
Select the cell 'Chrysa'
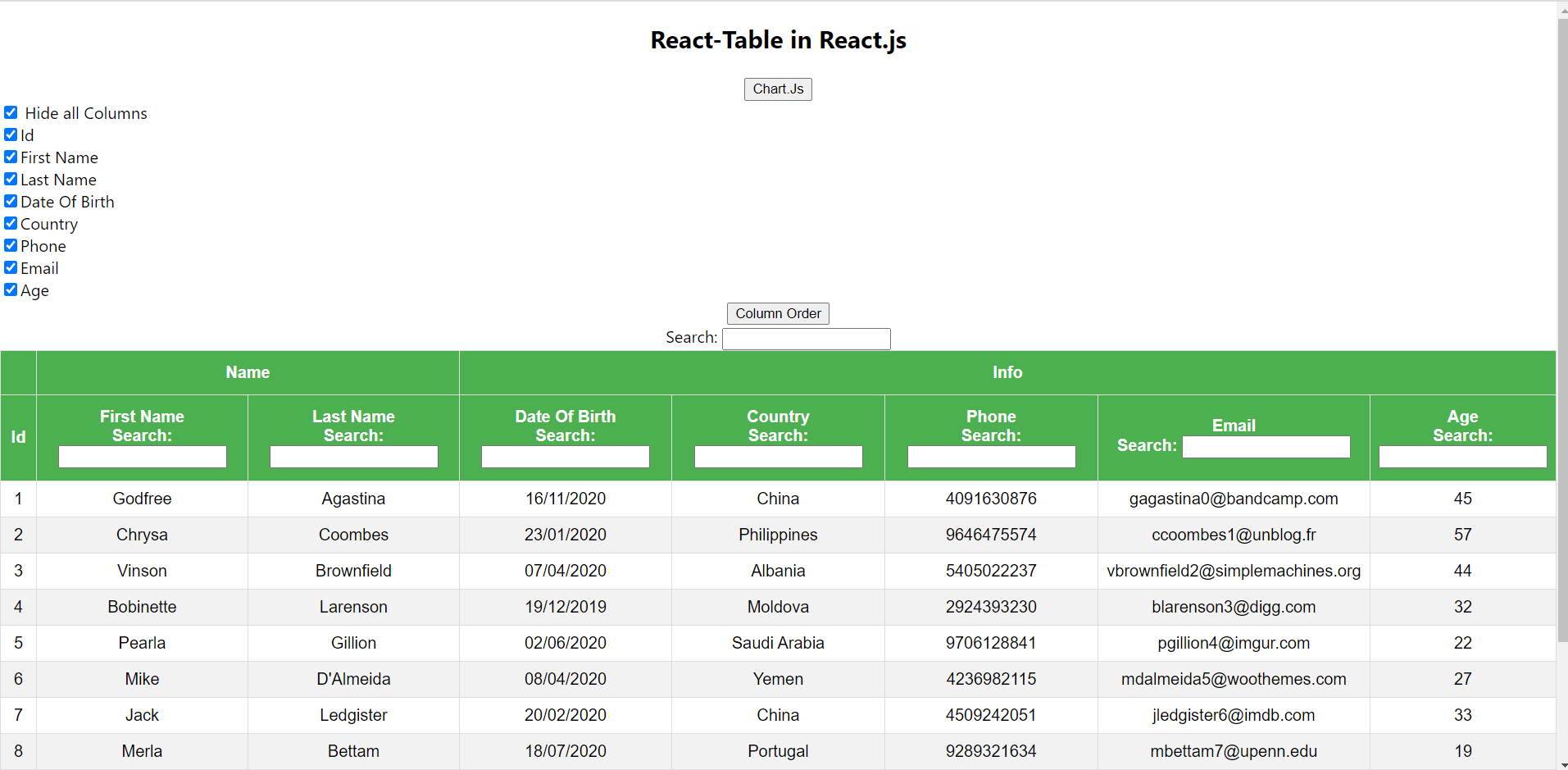(x=142, y=535)
